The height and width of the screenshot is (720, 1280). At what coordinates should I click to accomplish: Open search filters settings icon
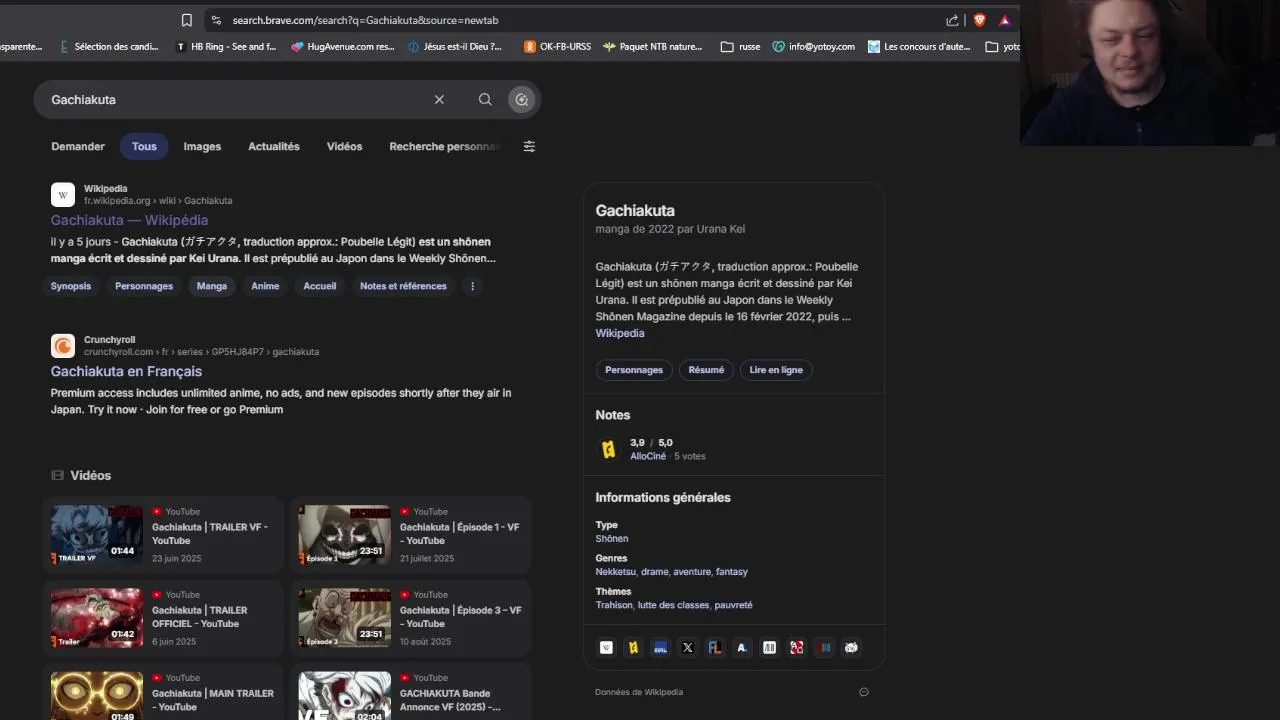coord(529,146)
